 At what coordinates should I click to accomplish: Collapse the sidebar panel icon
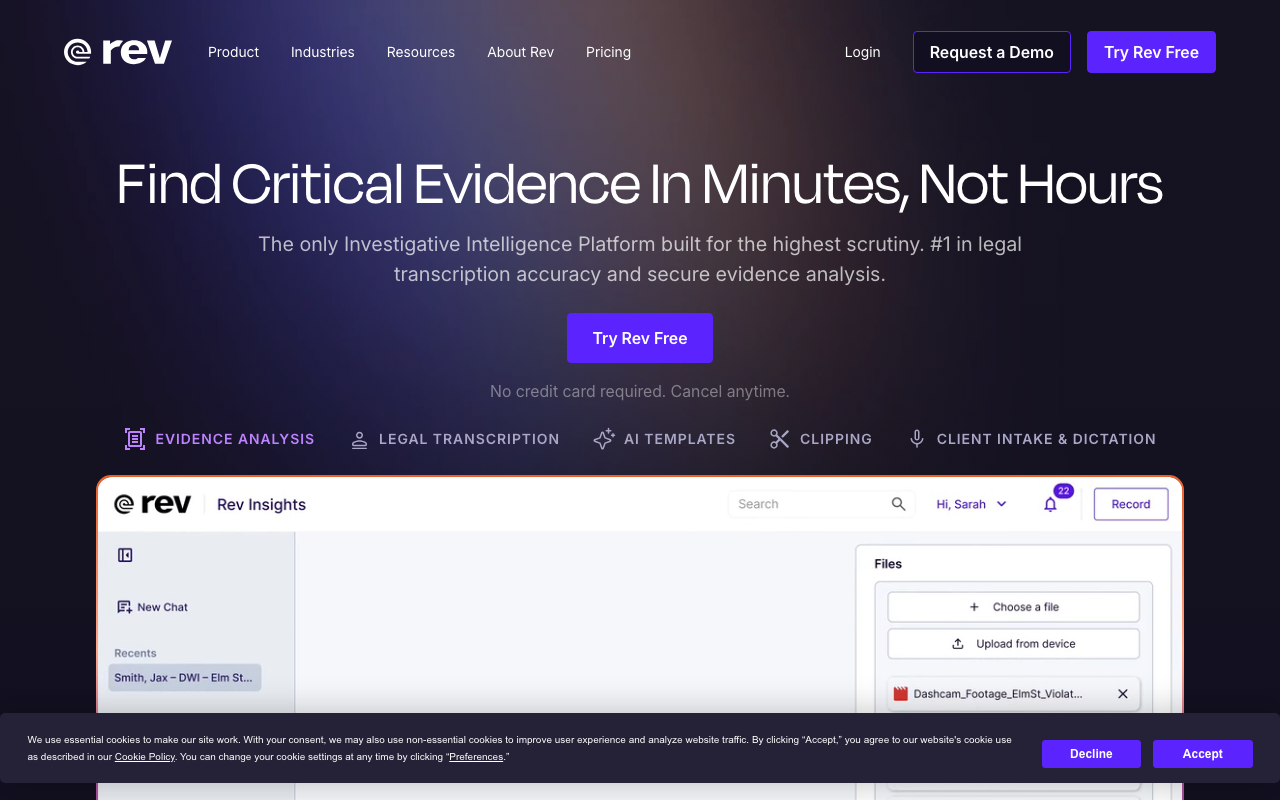[125, 555]
